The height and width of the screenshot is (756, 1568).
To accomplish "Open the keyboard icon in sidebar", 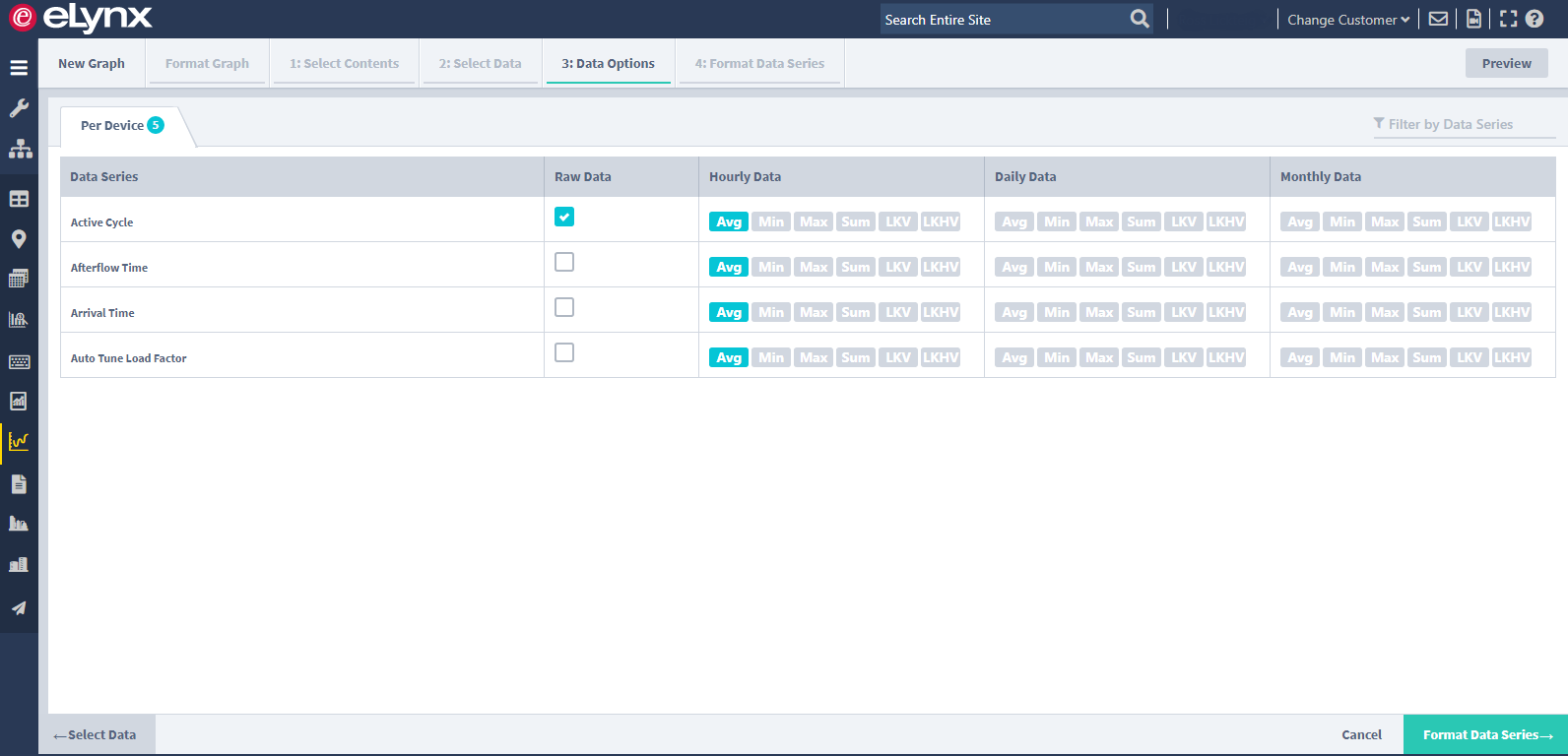I will click(x=19, y=361).
